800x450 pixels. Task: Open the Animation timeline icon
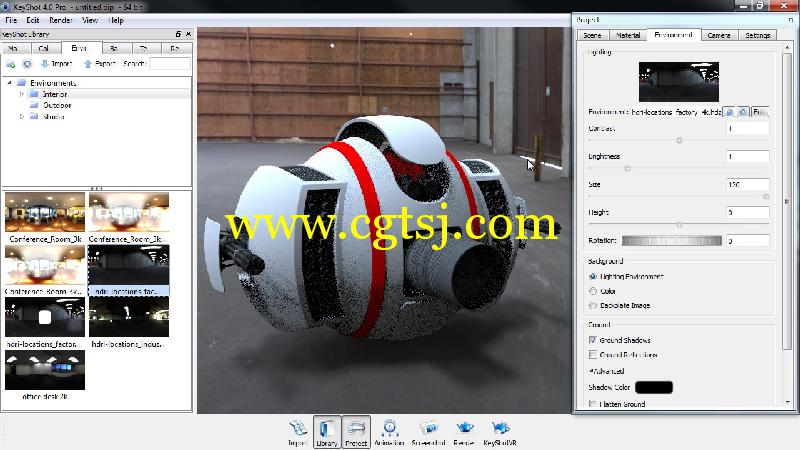click(x=389, y=433)
